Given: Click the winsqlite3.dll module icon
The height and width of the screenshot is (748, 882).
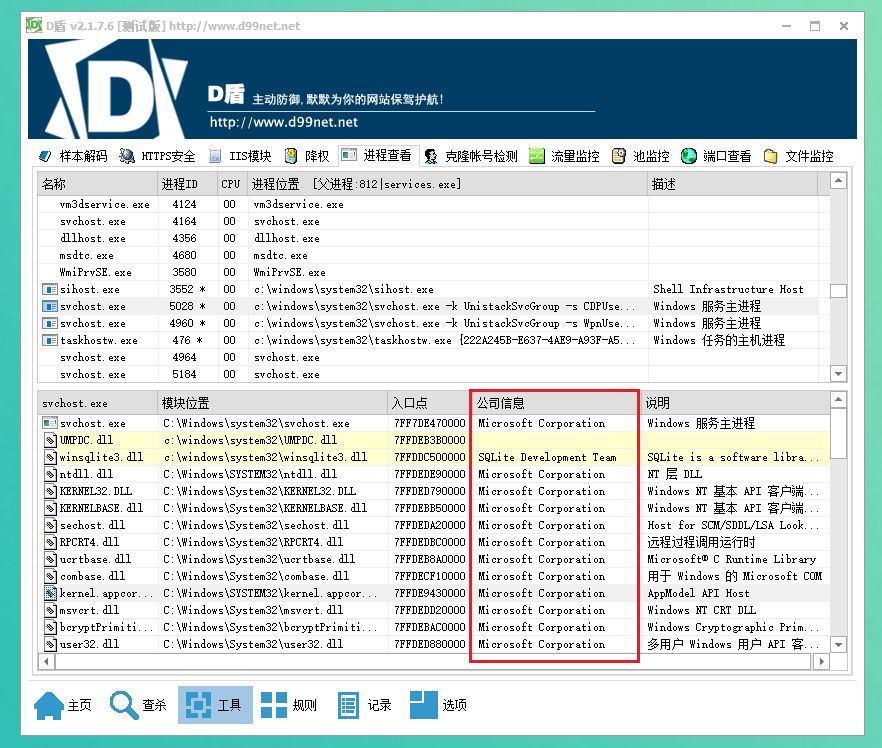Looking at the screenshot, I should pyautogui.click(x=51, y=457).
